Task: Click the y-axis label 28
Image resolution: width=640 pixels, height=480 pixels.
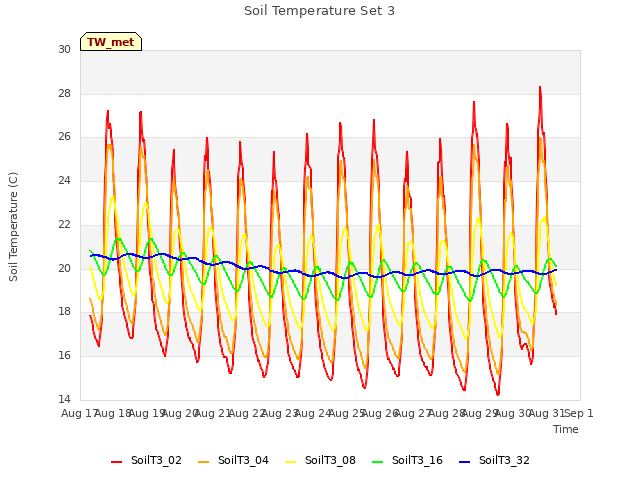Action: tap(64, 93)
